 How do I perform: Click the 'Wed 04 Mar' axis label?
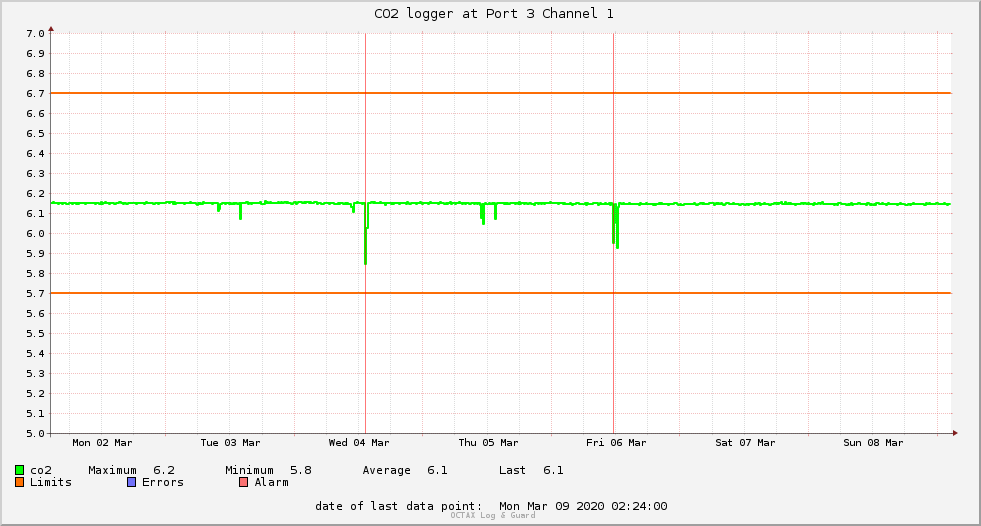click(x=358, y=443)
